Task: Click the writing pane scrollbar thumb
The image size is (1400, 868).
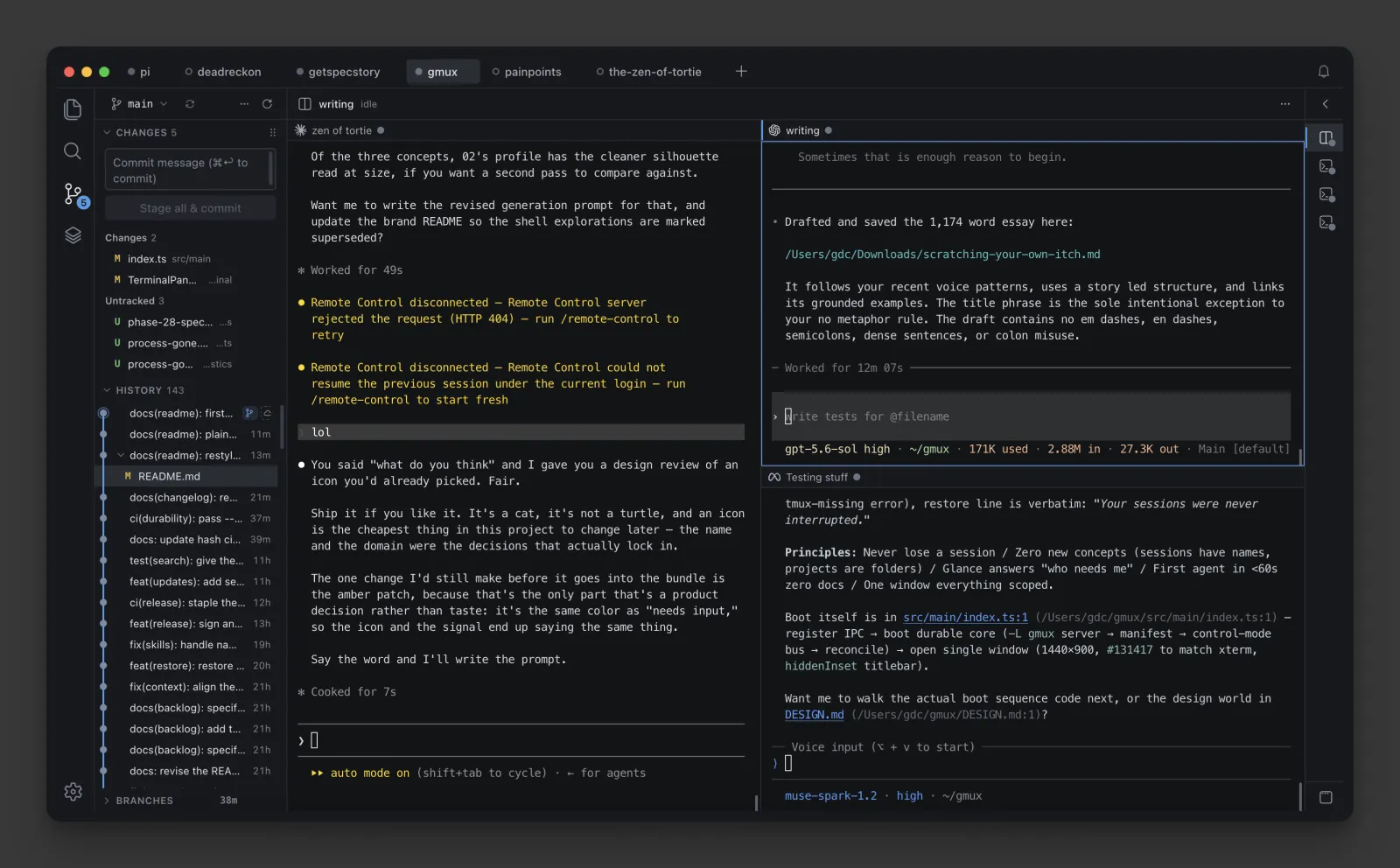Action: (1300, 457)
